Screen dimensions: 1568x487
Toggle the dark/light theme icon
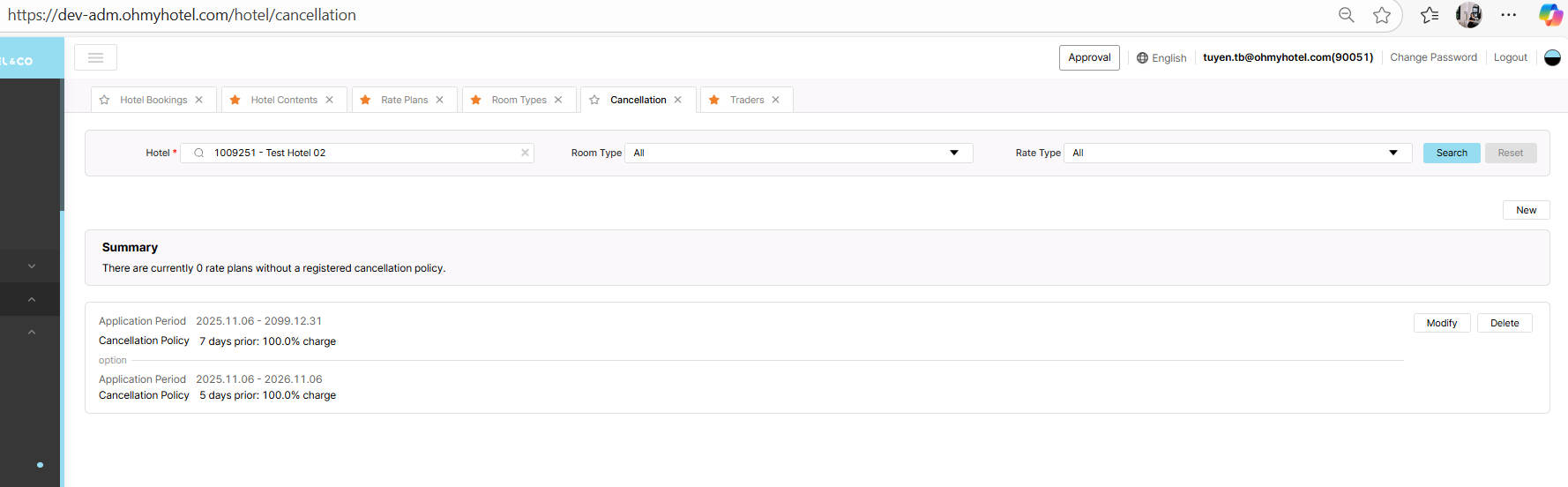click(x=1553, y=57)
